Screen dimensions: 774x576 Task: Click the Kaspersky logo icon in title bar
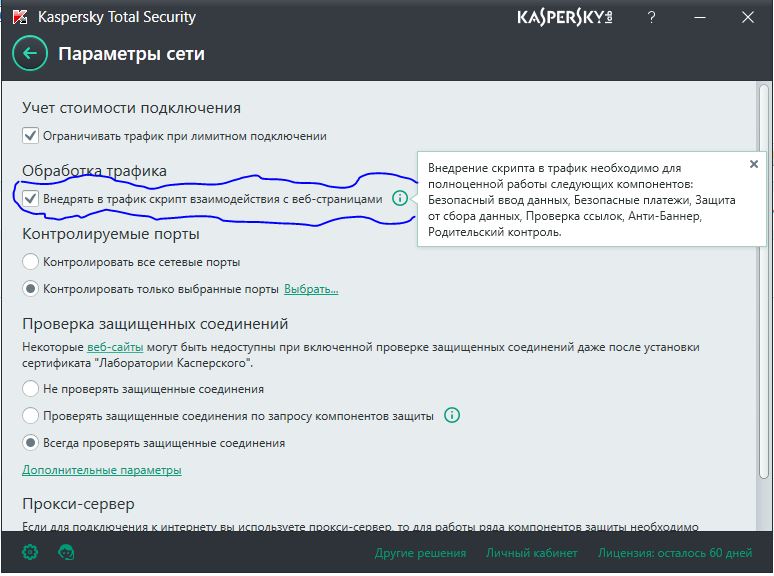(20, 17)
